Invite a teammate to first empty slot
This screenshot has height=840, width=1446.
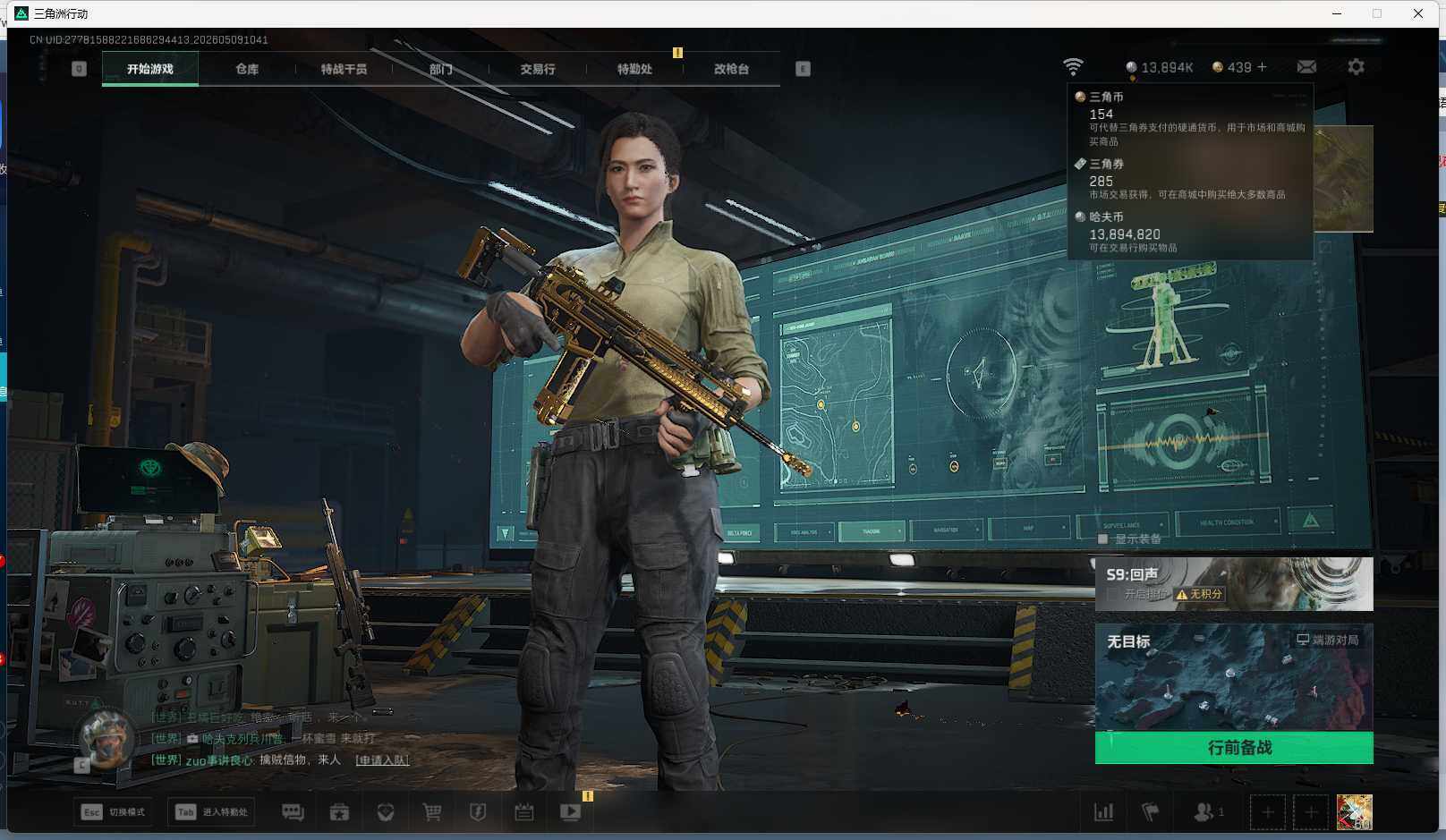[x=1267, y=812]
